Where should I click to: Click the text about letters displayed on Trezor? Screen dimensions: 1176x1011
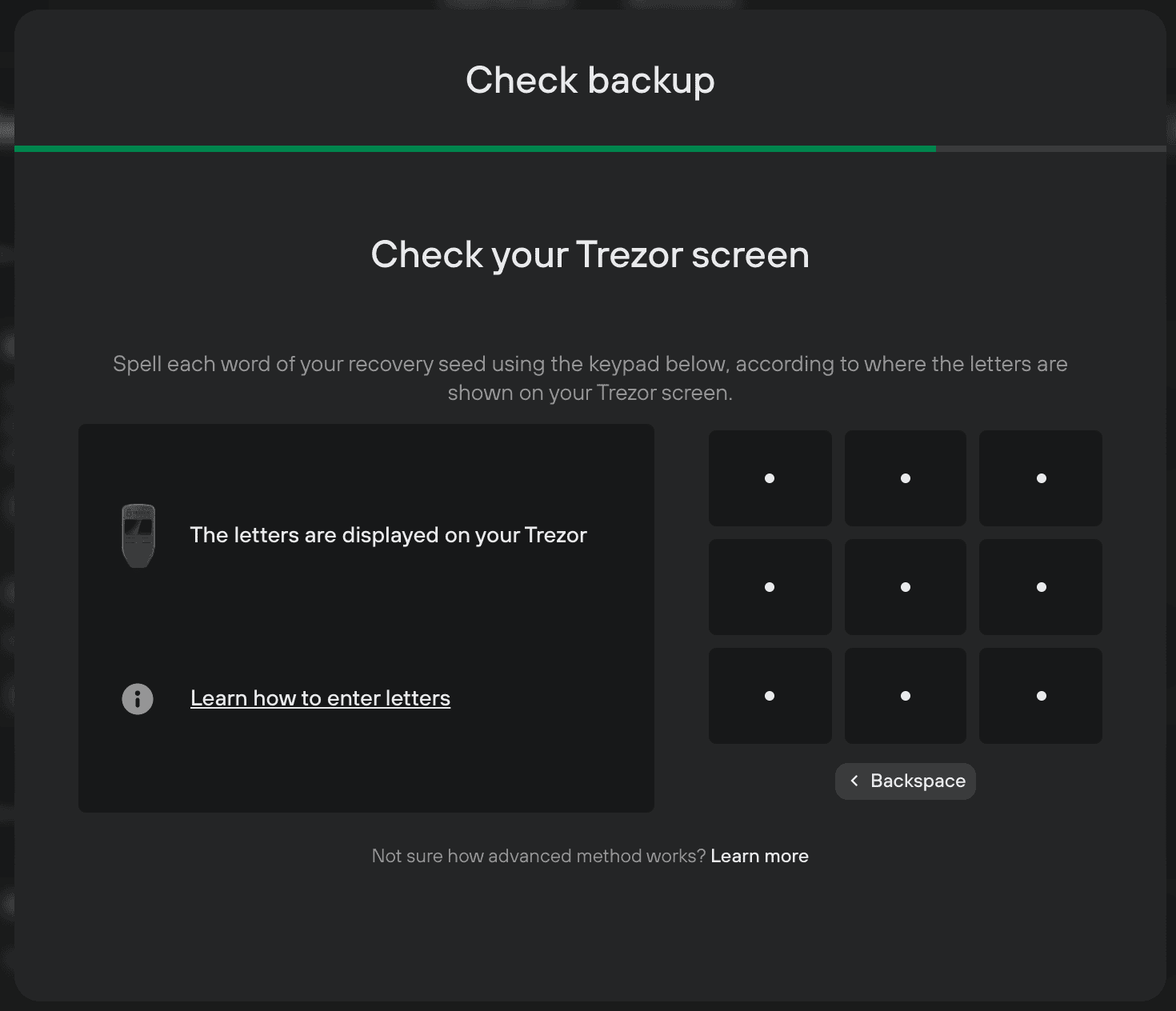pyautogui.click(x=389, y=535)
